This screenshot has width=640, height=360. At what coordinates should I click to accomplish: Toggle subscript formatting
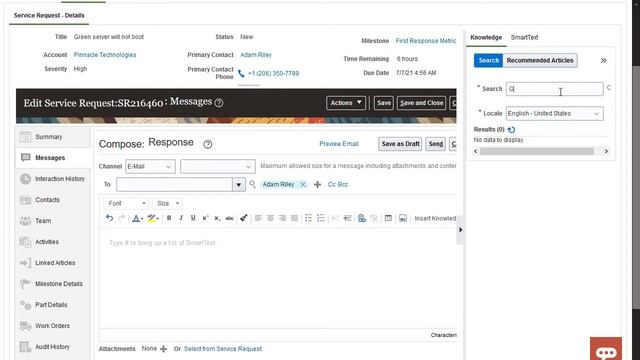coord(218,218)
